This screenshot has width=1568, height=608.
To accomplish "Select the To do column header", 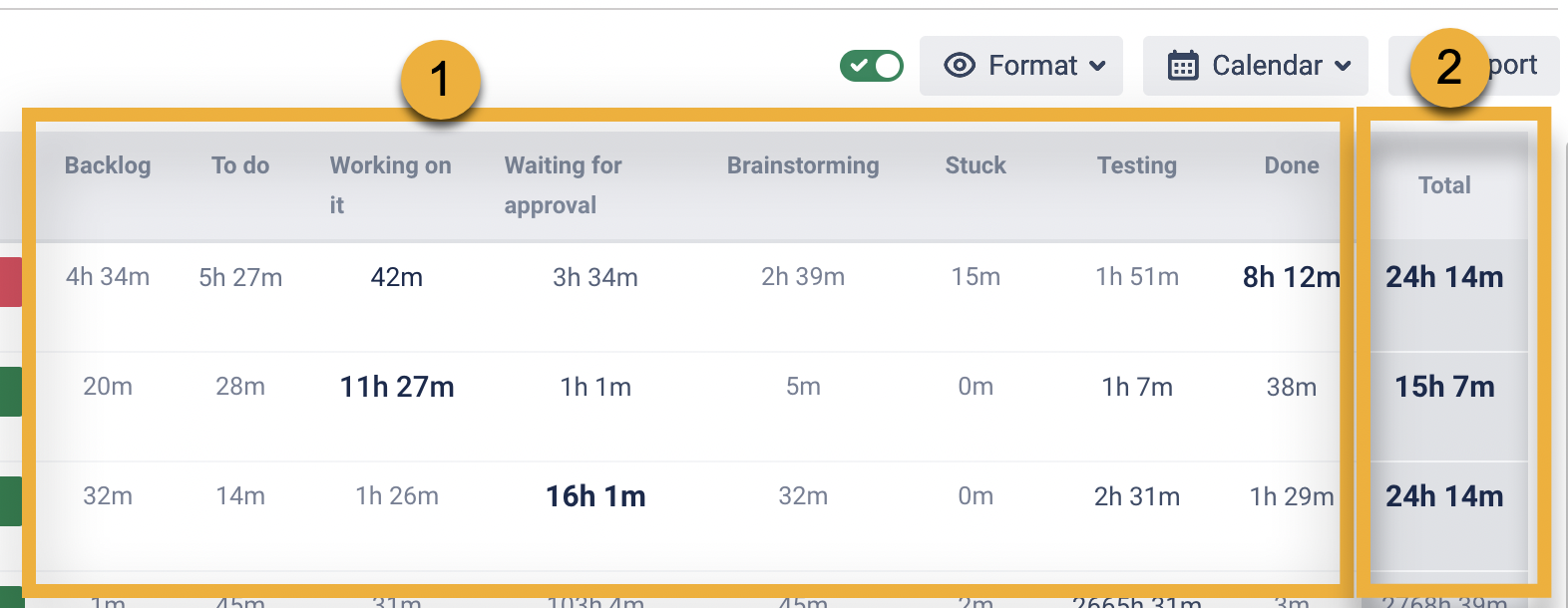I will click(240, 165).
